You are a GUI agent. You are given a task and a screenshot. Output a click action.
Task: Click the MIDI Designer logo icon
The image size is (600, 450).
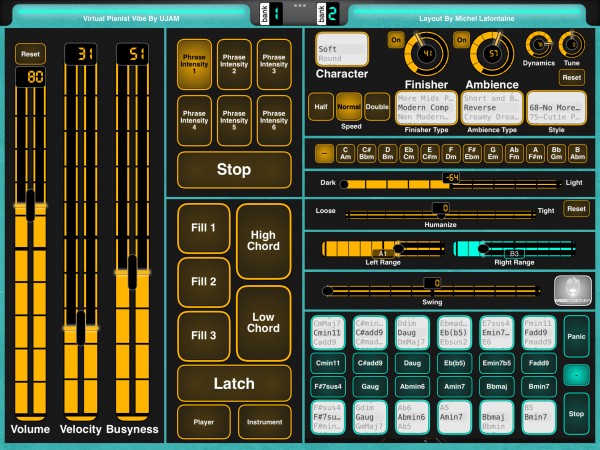[572, 290]
